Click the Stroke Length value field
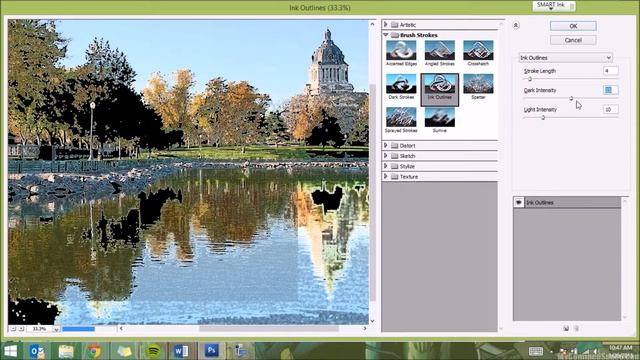Viewport: 640px width, 360px height. pos(611,71)
